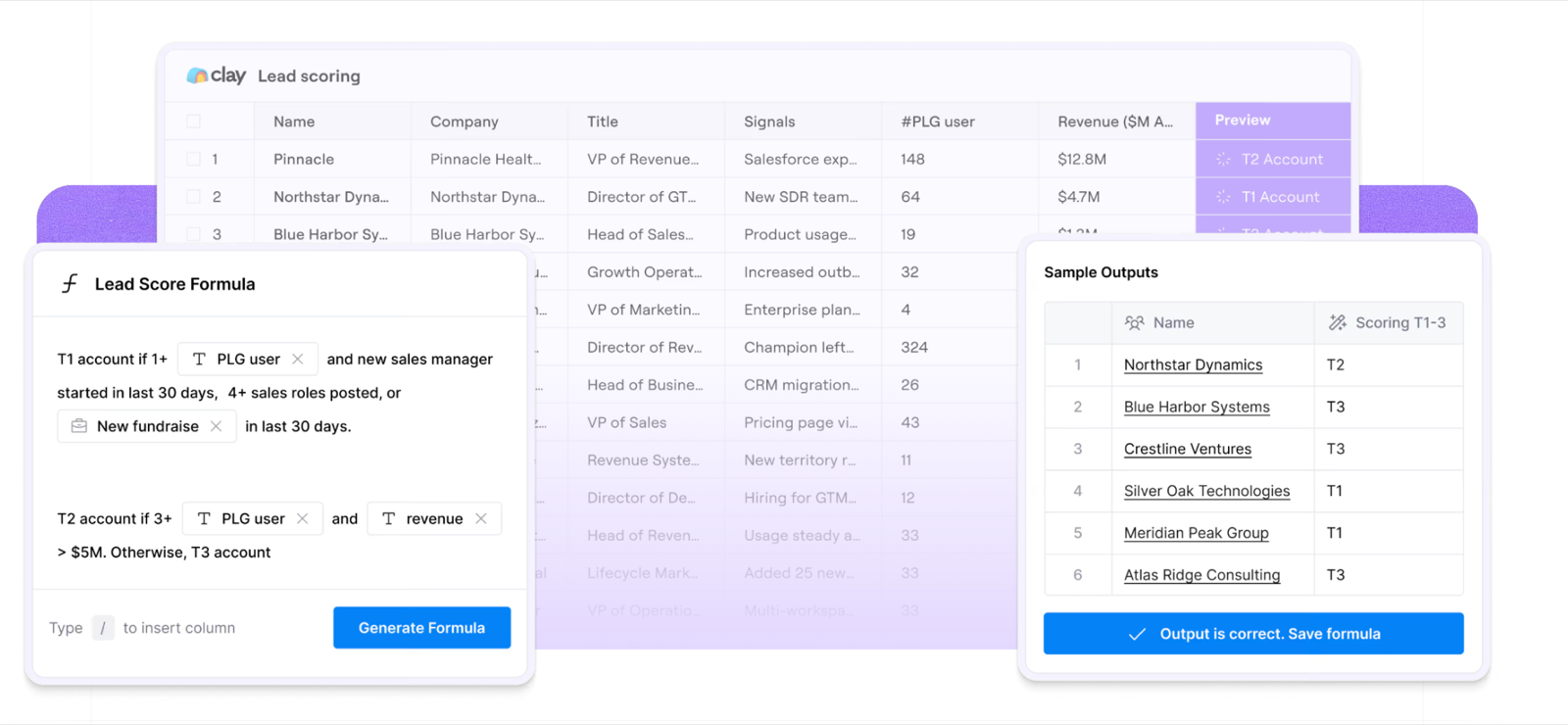Click the slash key hint icon
The width and height of the screenshot is (1568, 725).
[x=103, y=628]
